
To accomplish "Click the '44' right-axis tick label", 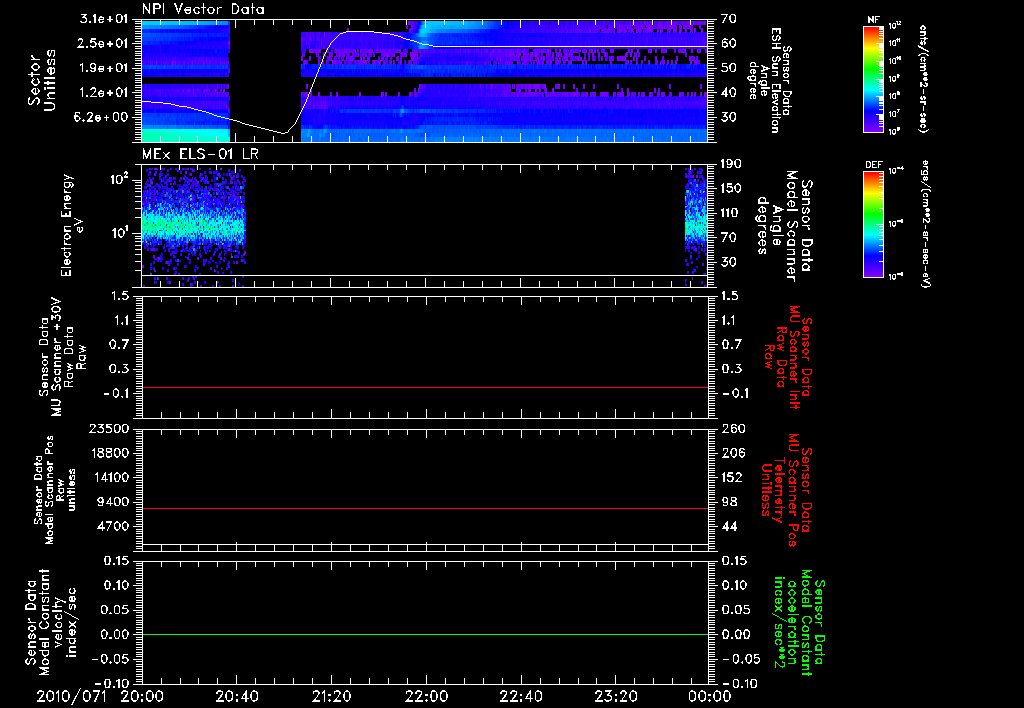I will point(729,526).
